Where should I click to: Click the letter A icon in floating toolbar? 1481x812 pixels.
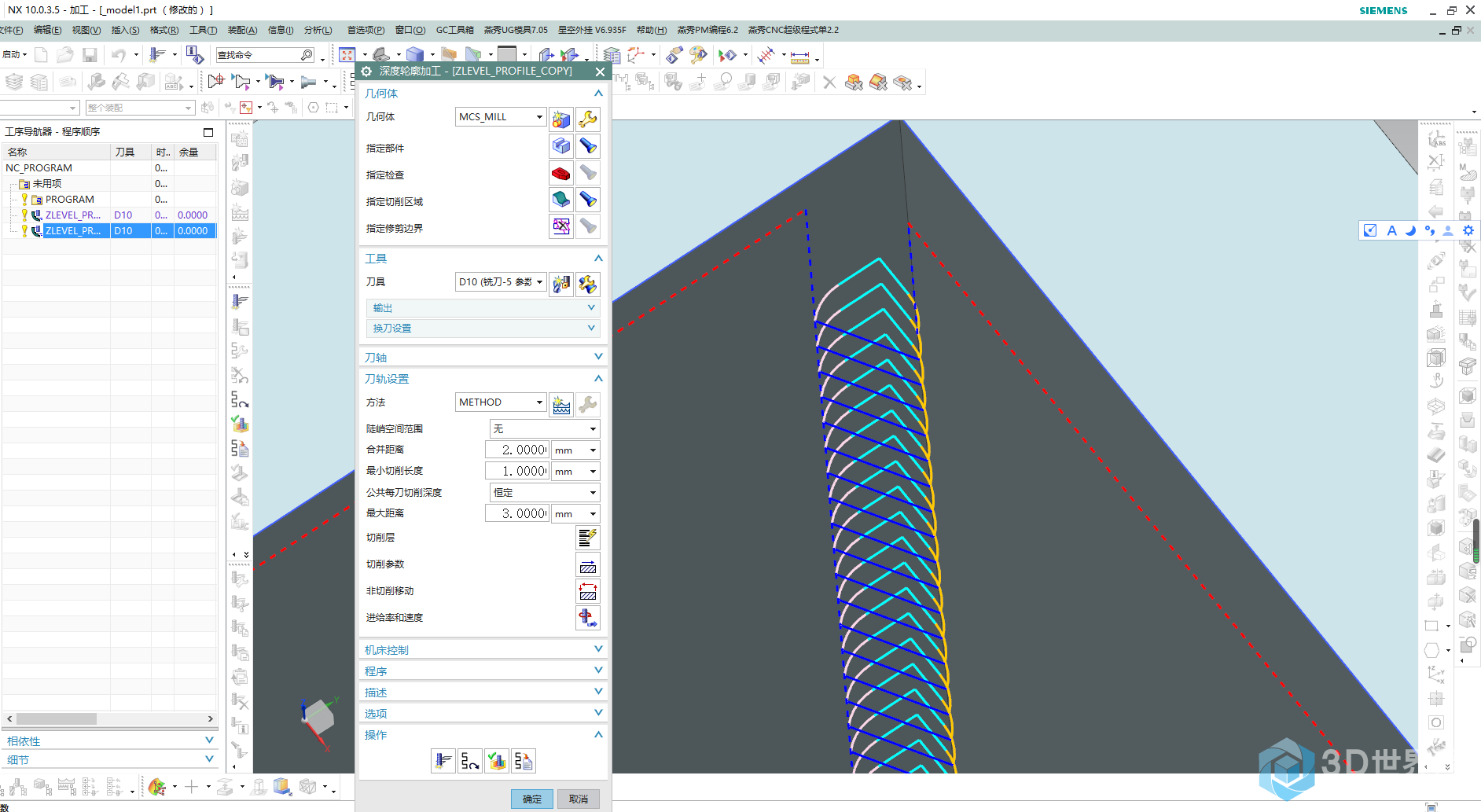tap(1391, 230)
